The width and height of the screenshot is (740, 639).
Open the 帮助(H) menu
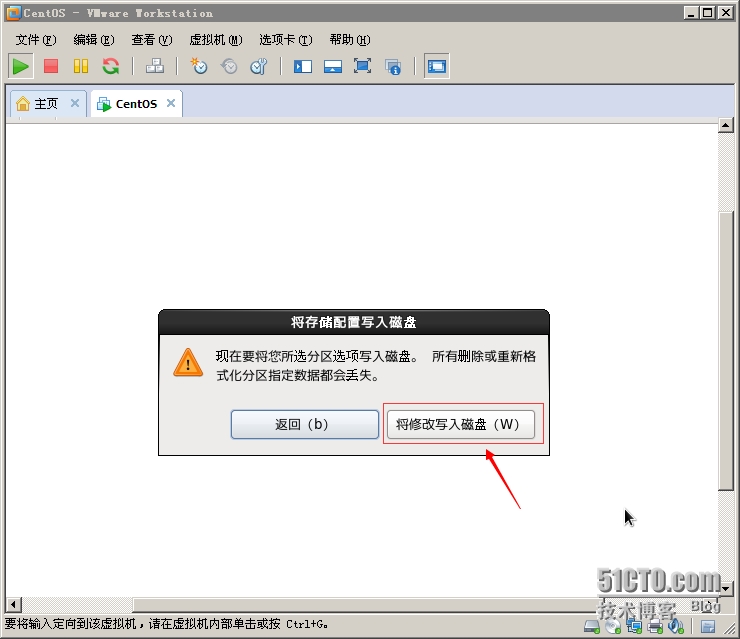pyautogui.click(x=350, y=40)
